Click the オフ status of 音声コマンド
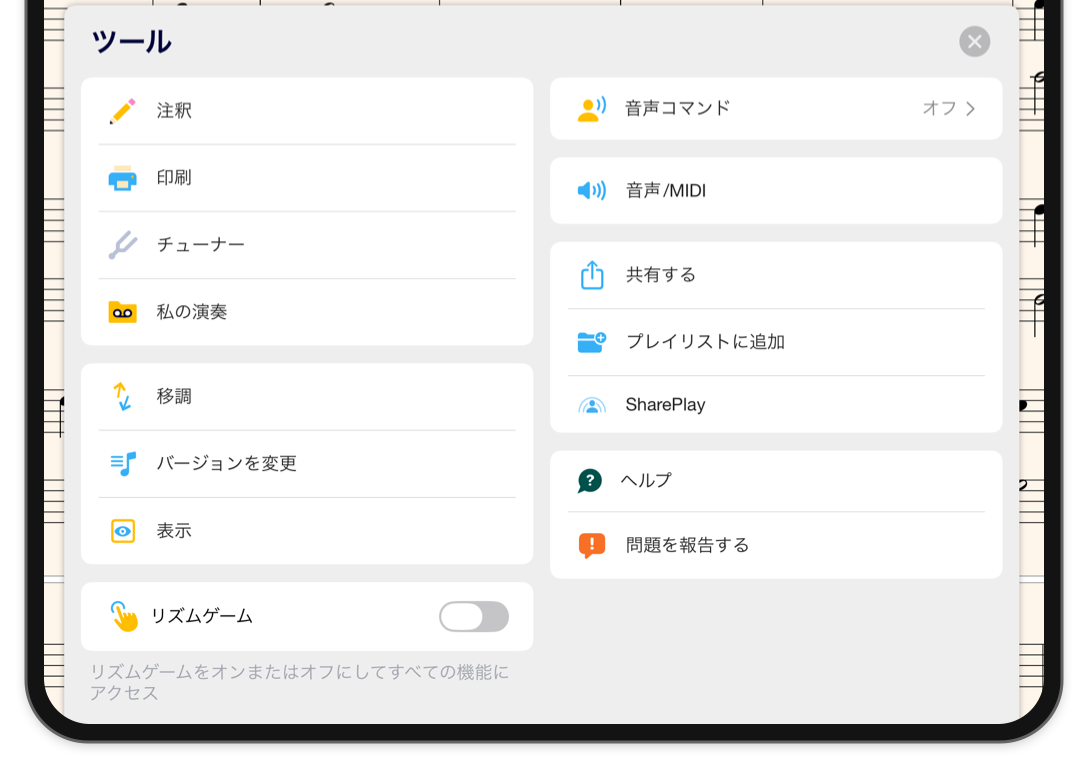The image size is (1088, 762). click(x=940, y=108)
